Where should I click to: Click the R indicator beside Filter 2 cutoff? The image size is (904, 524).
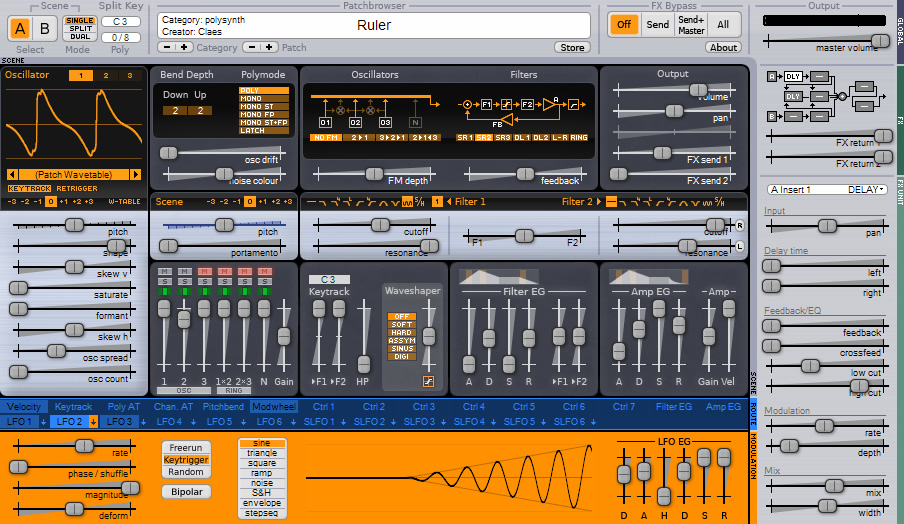click(739, 225)
